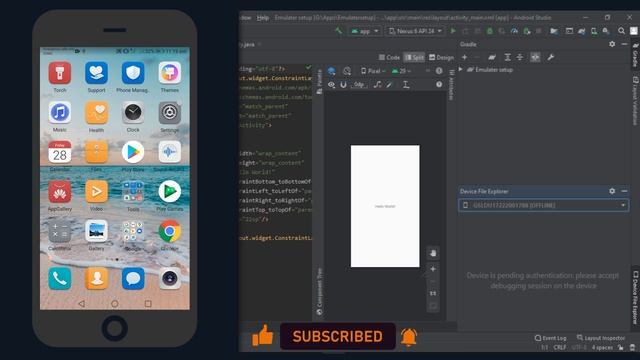
Task: Click the zoom in plus in design view
Action: pyautogui.click(x=433, y=269)
